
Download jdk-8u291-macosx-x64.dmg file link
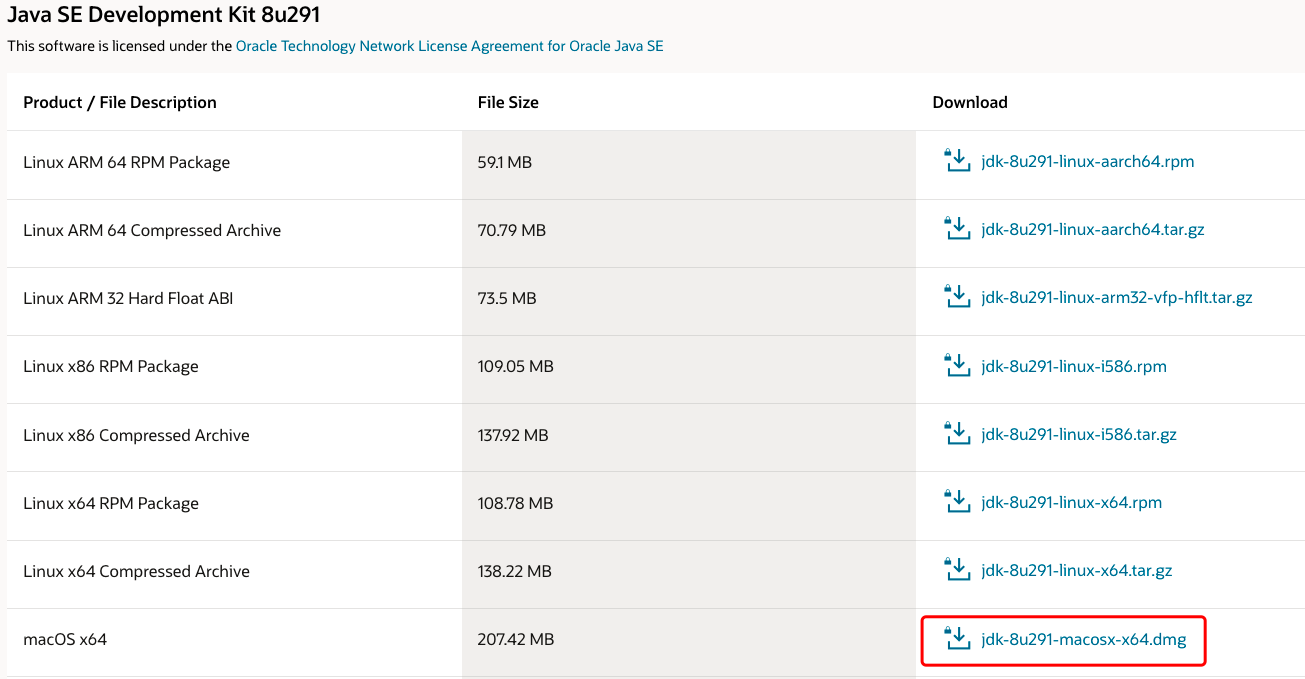tap(1084, 639)
